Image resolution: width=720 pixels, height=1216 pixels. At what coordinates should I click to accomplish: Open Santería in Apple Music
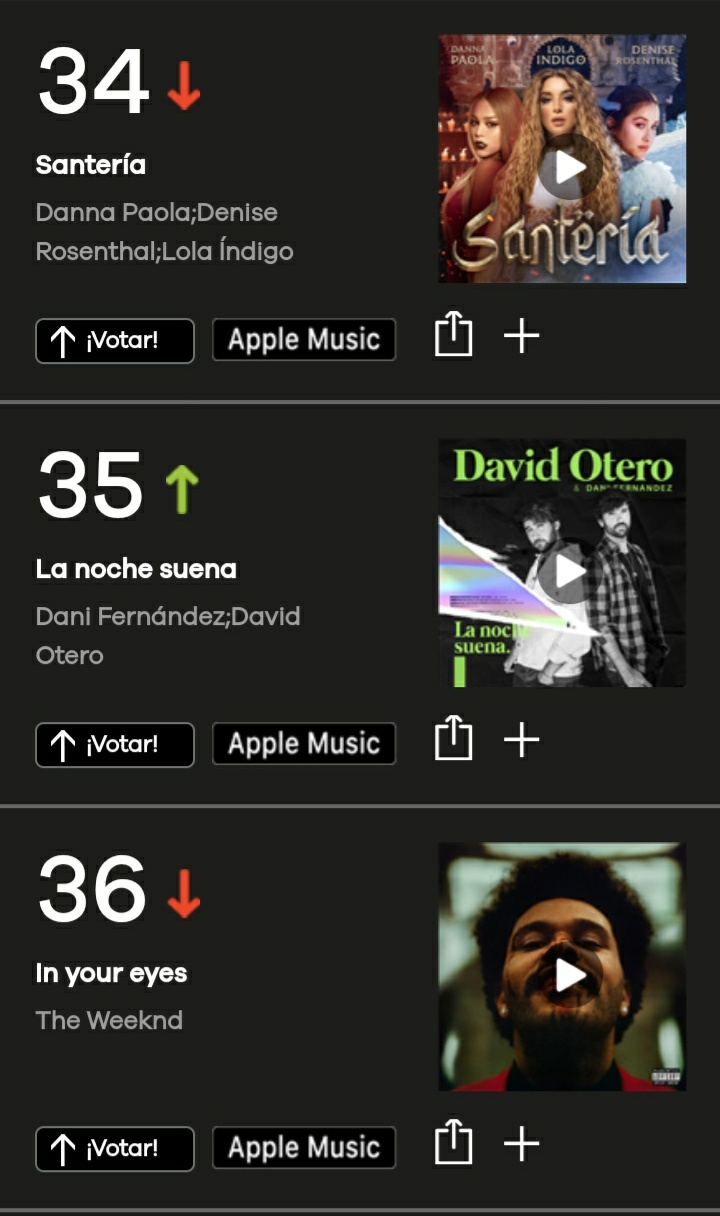pyautogui.click(x=304, y=340)
